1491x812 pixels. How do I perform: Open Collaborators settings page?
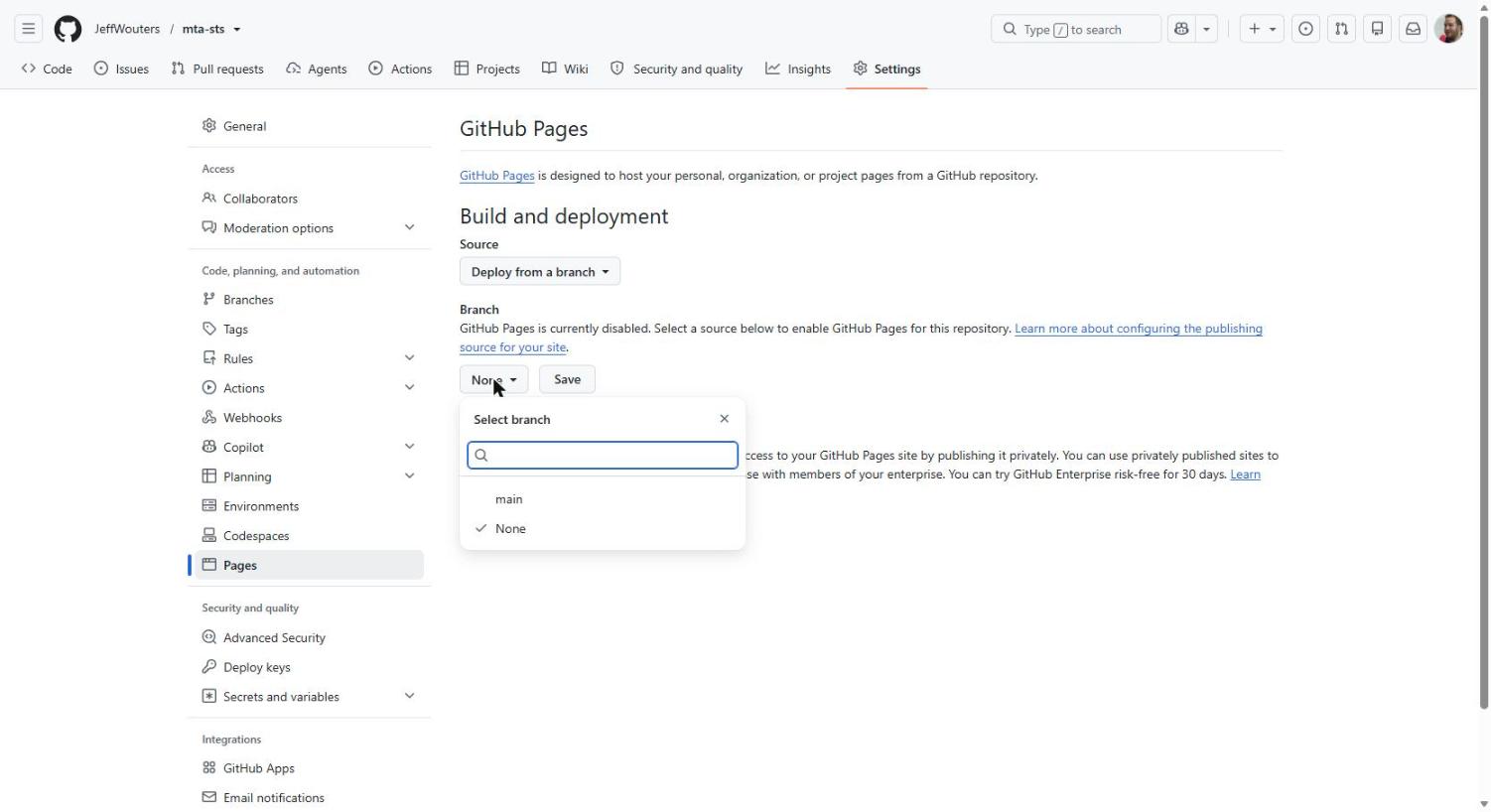(310, 199)
